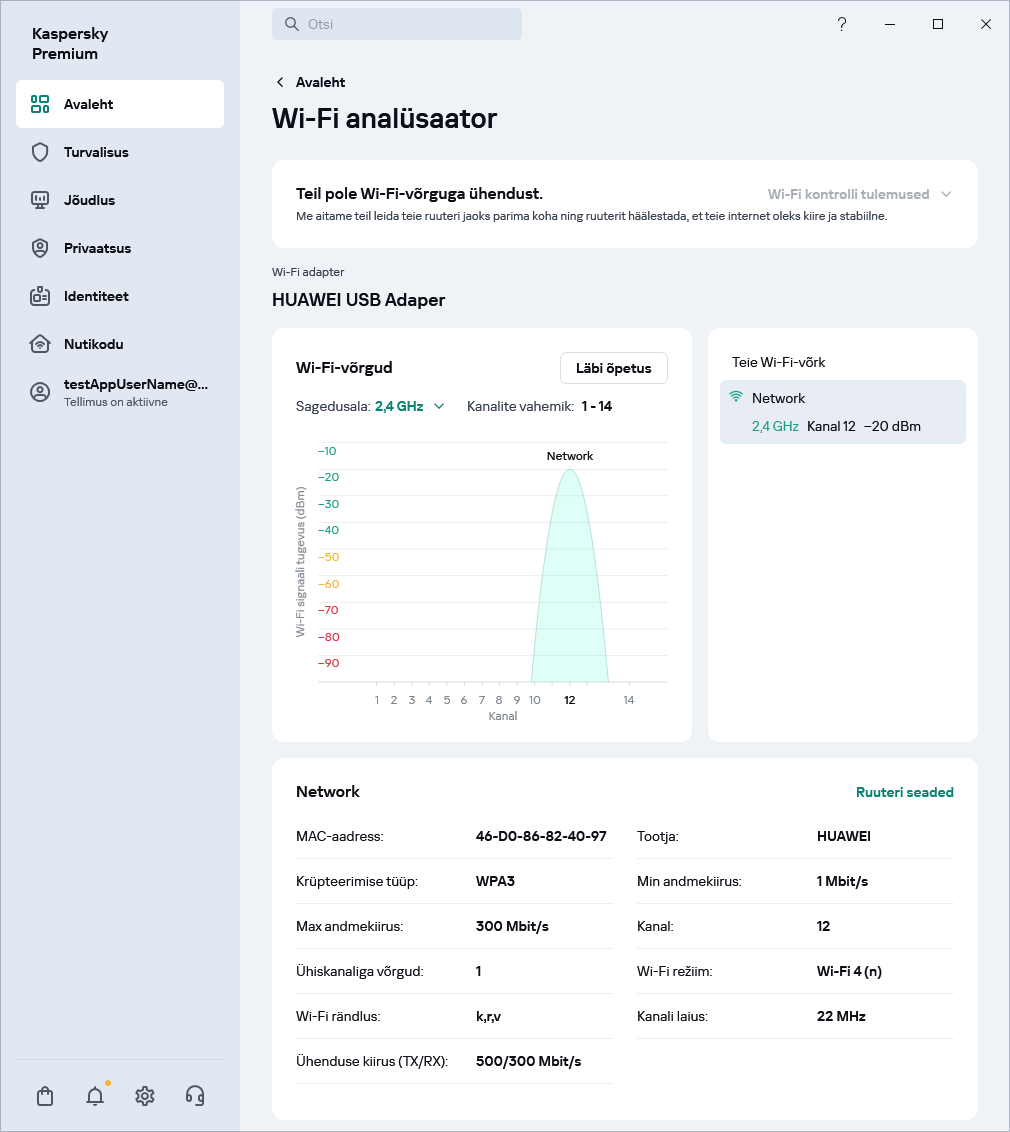Click the Turvalisus shield icon
Screen dimensions: 1010x1132
pyautogui.click(x=40, y=152)
